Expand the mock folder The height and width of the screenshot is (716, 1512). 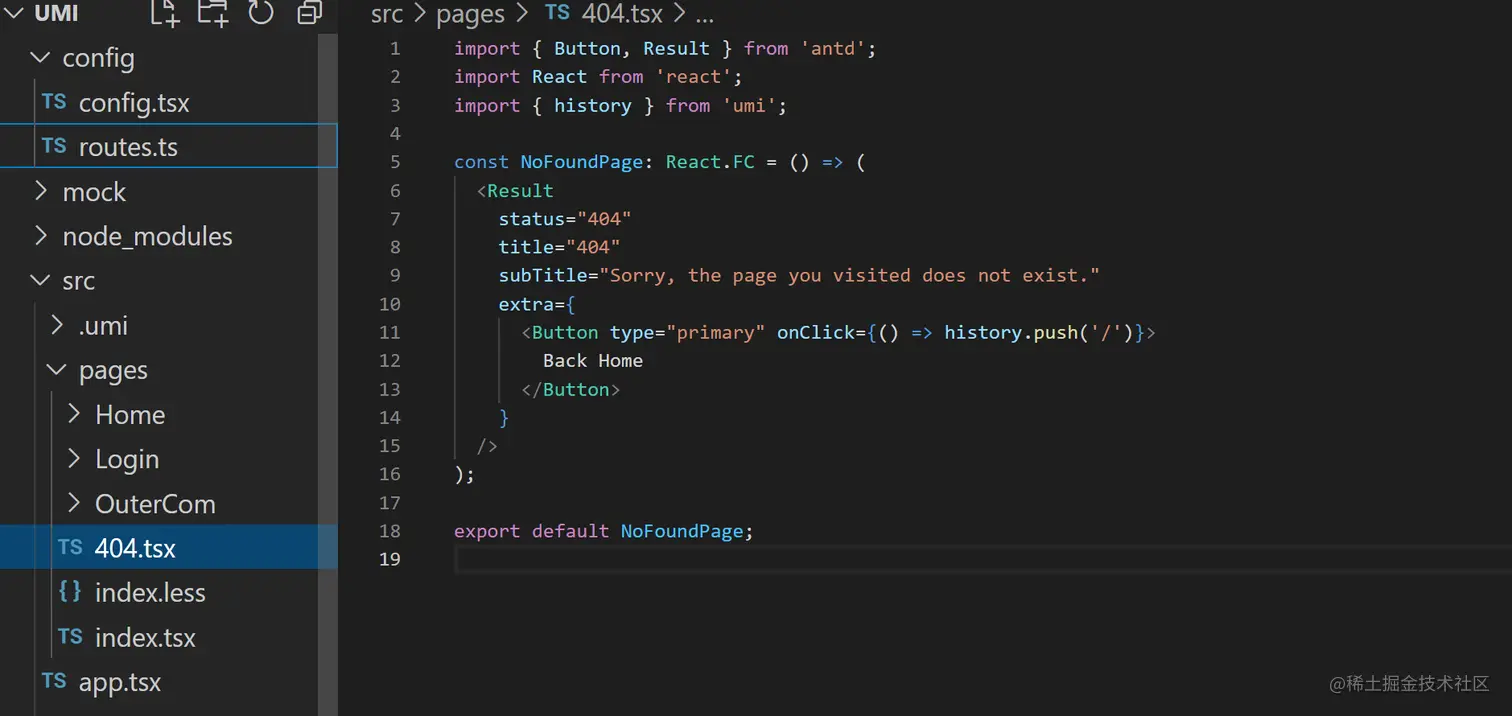pos(40,191)
